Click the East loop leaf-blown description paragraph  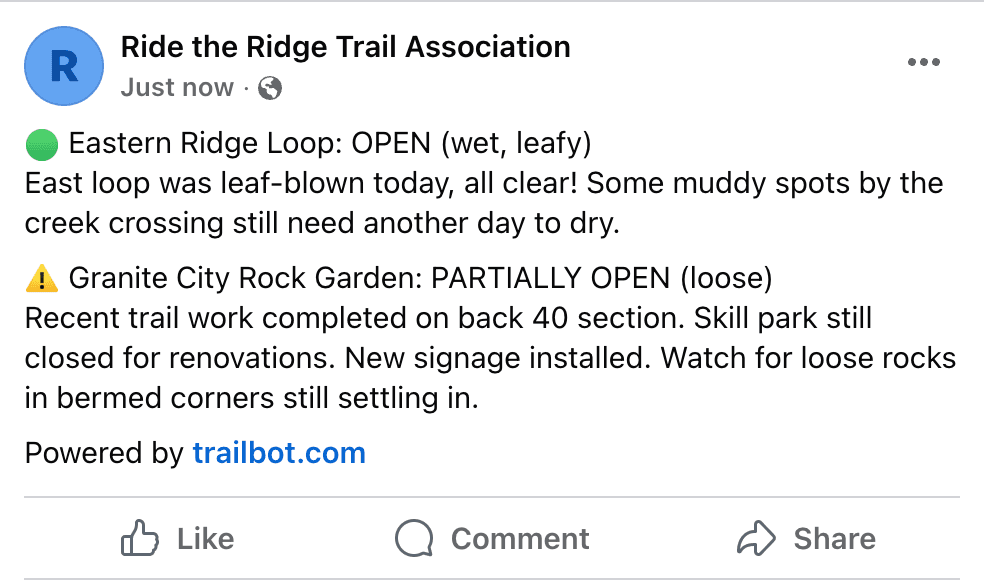pos(483,203)
